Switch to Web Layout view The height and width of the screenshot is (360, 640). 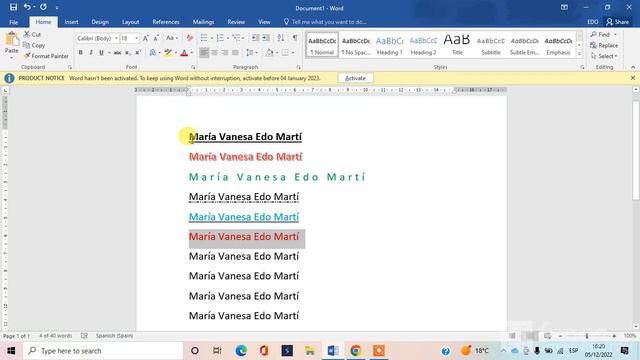point(547,336)
